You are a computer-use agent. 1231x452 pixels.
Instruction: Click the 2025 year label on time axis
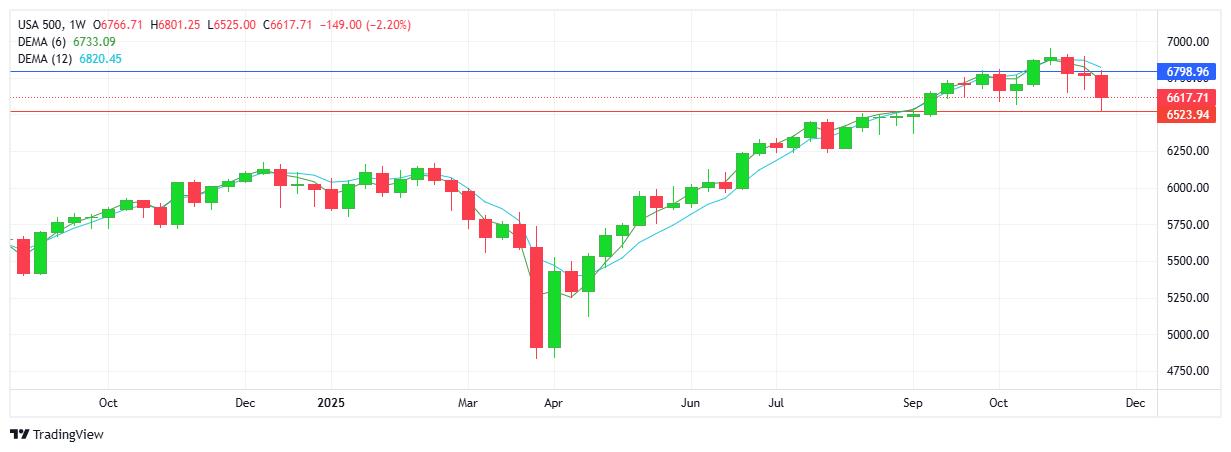pyautogui.click(x=330, y=402)
